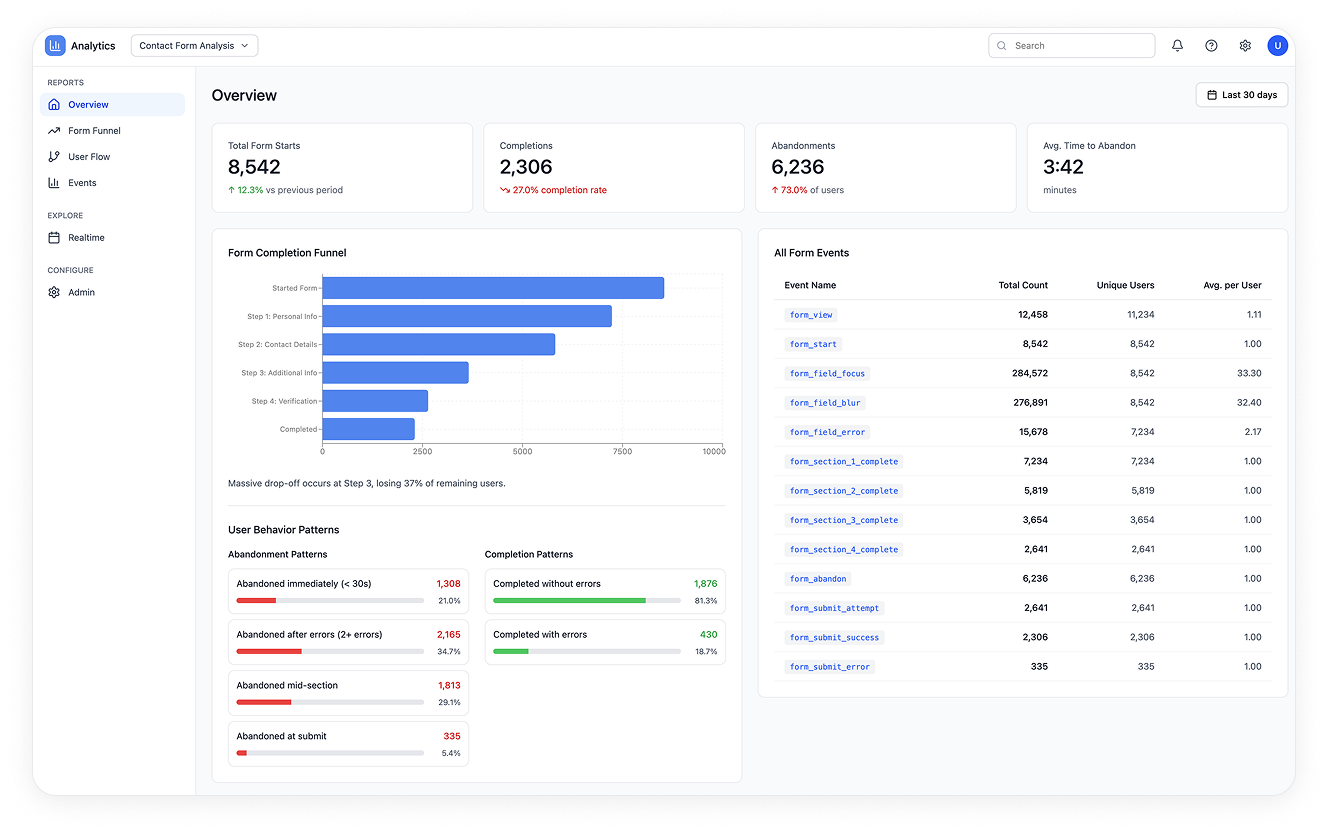The image size is (1328, 833).
Task: Open the form_submit_success event
Action: coord(833,637)
